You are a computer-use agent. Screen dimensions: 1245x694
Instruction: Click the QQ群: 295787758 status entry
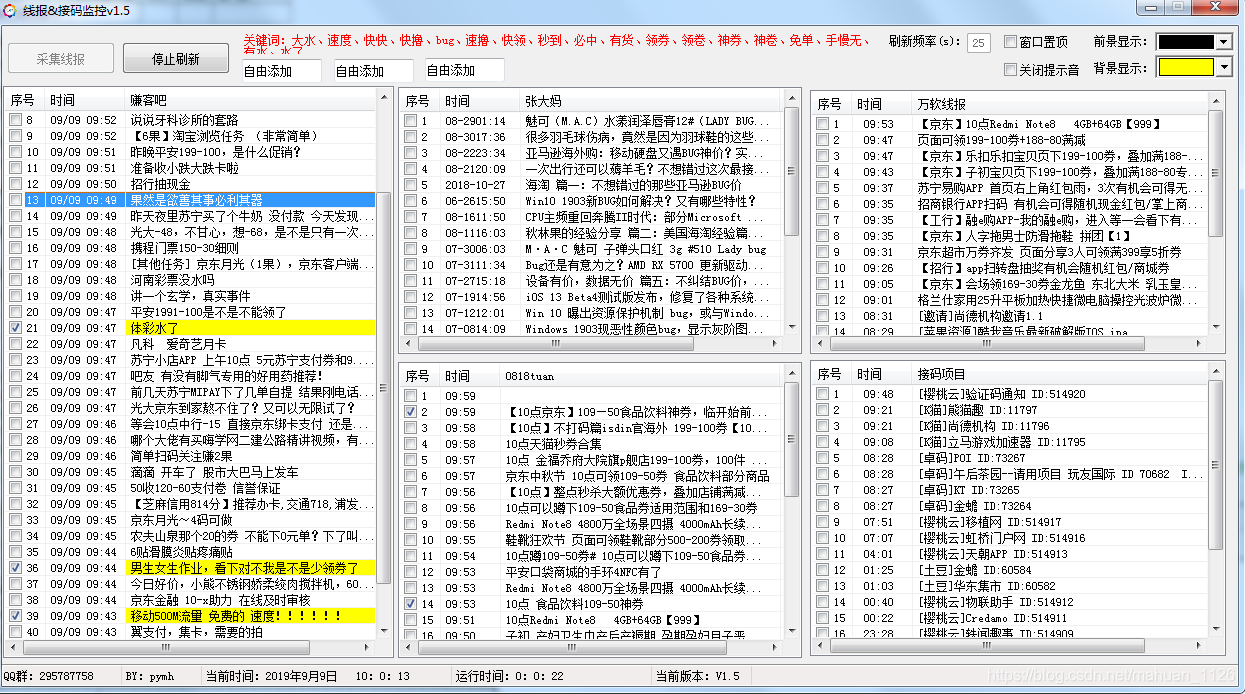click(48, 676)
